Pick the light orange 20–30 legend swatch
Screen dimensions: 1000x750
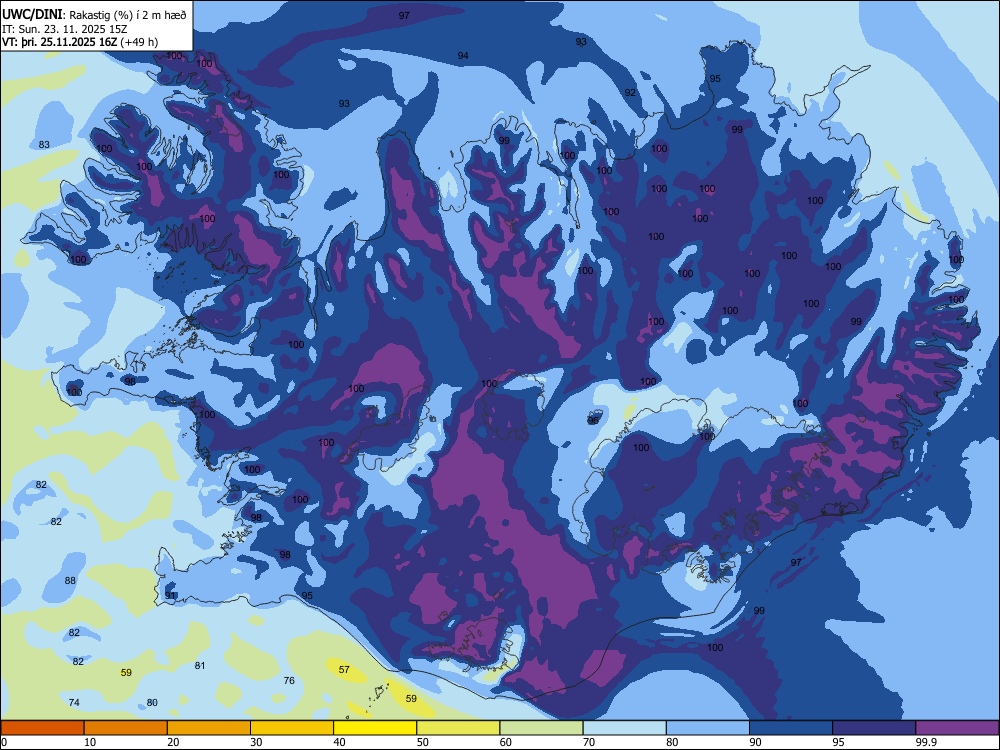coord(209,728)
